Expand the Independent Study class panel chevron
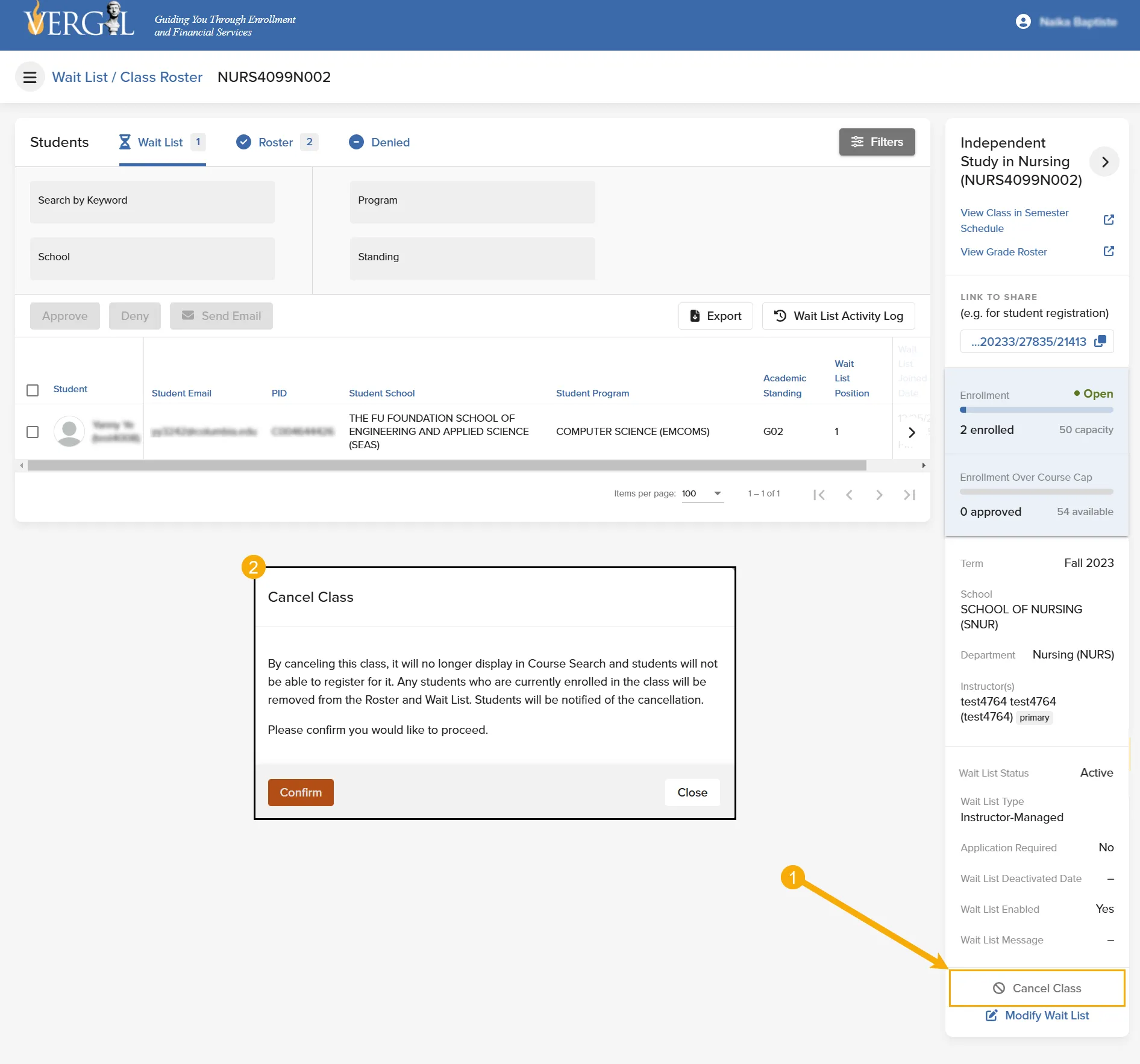The width and height of the screenshot is (1140, 1064). pos(1104,161)
